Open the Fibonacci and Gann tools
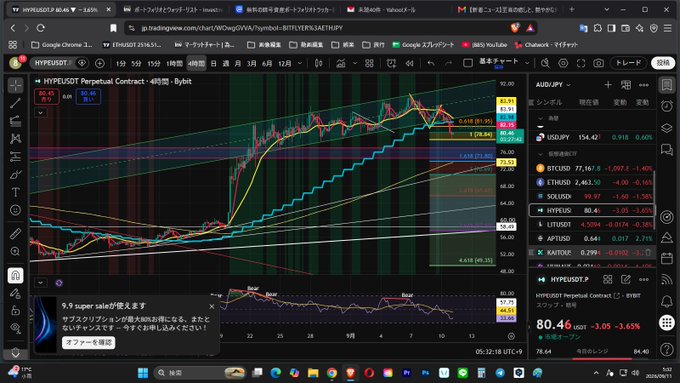 (15, 121)
